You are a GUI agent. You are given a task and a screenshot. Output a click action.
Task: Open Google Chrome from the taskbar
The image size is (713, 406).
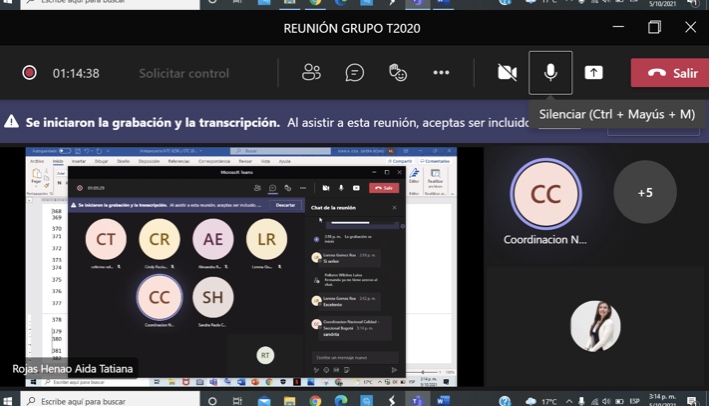click(315, 401)
